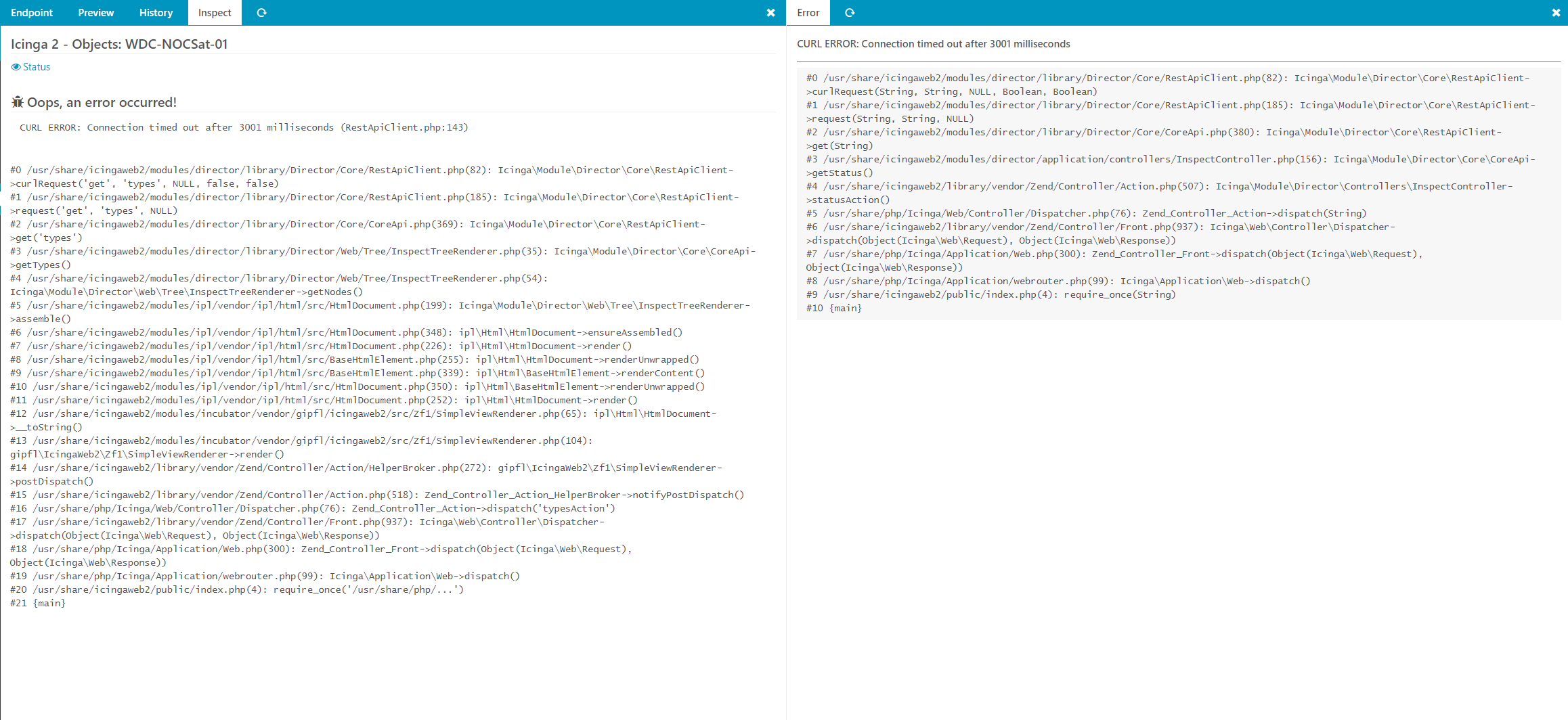Click the eye icon beside Status
Viewport: 1568px width, 720px height.
point(16,66)
